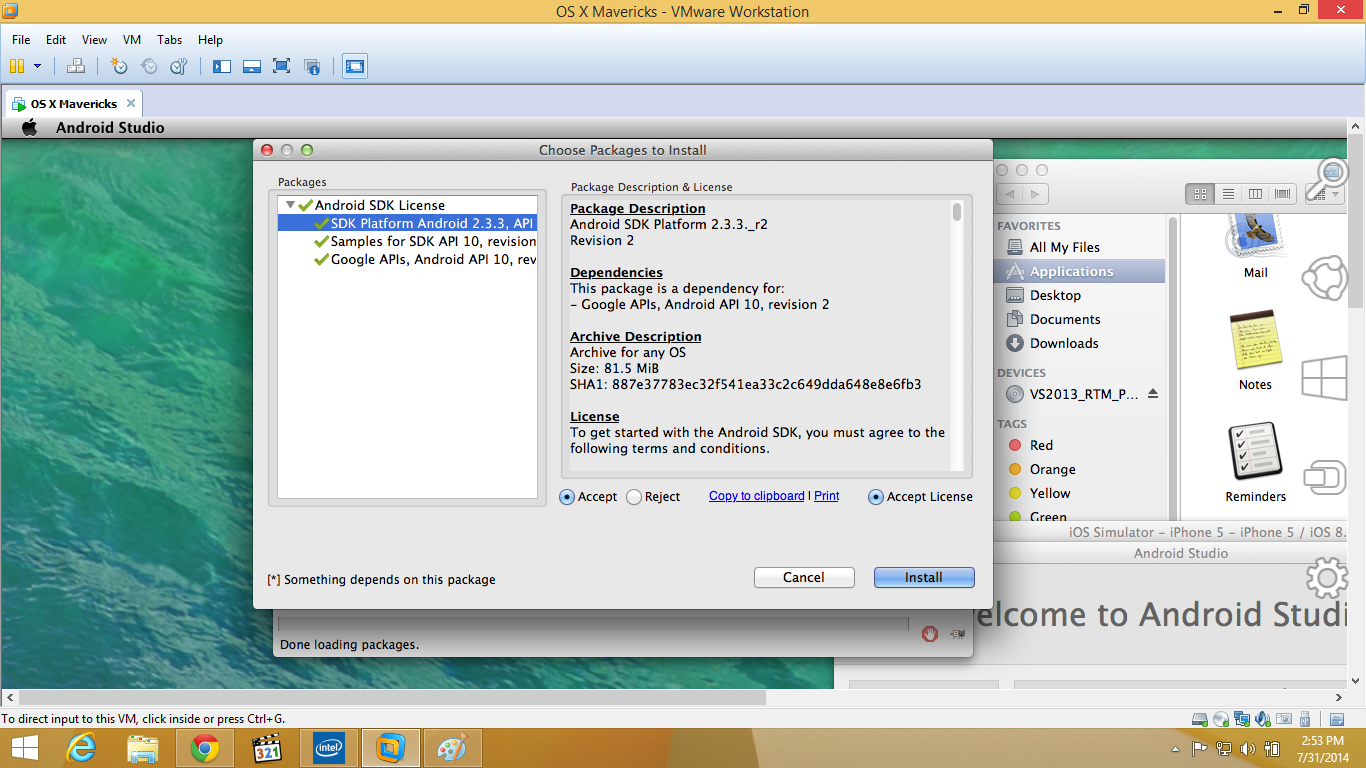
Task: Switch Finder to list view
Action: pyautogui.click(x=1228, y=194)
